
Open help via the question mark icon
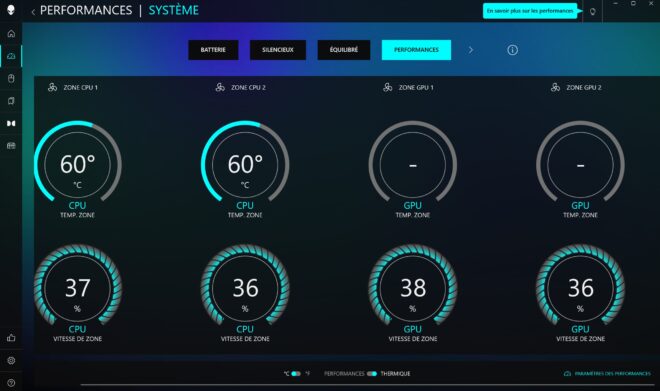point(11,383)
